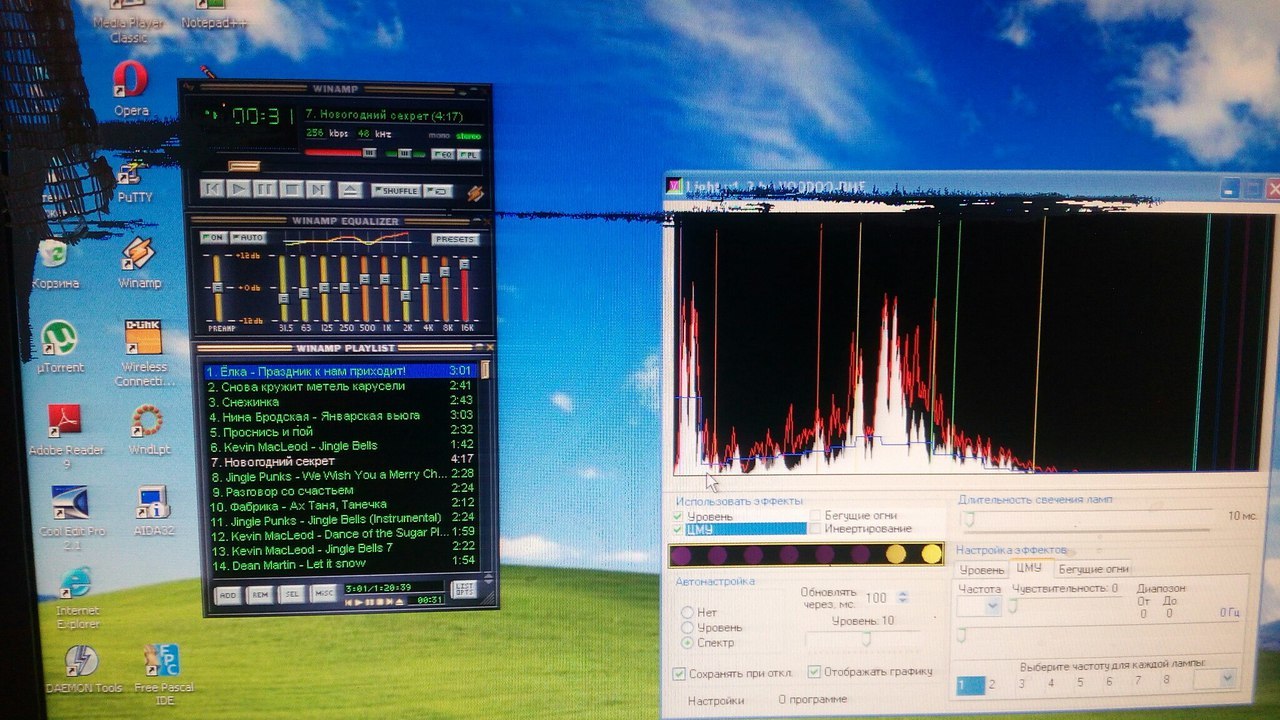Open the 'Частота' dropdown
The width and height of the screenshot is (1280, 720).
click(x=979, y=606)
